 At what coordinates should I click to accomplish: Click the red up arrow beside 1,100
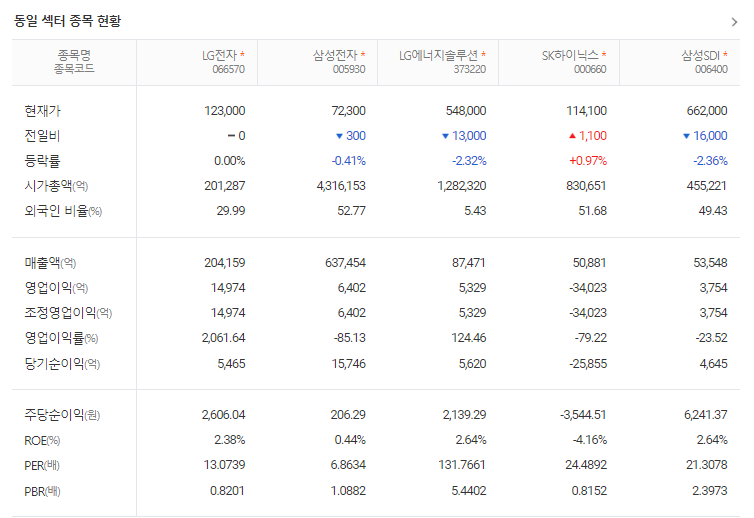(572, 136)
